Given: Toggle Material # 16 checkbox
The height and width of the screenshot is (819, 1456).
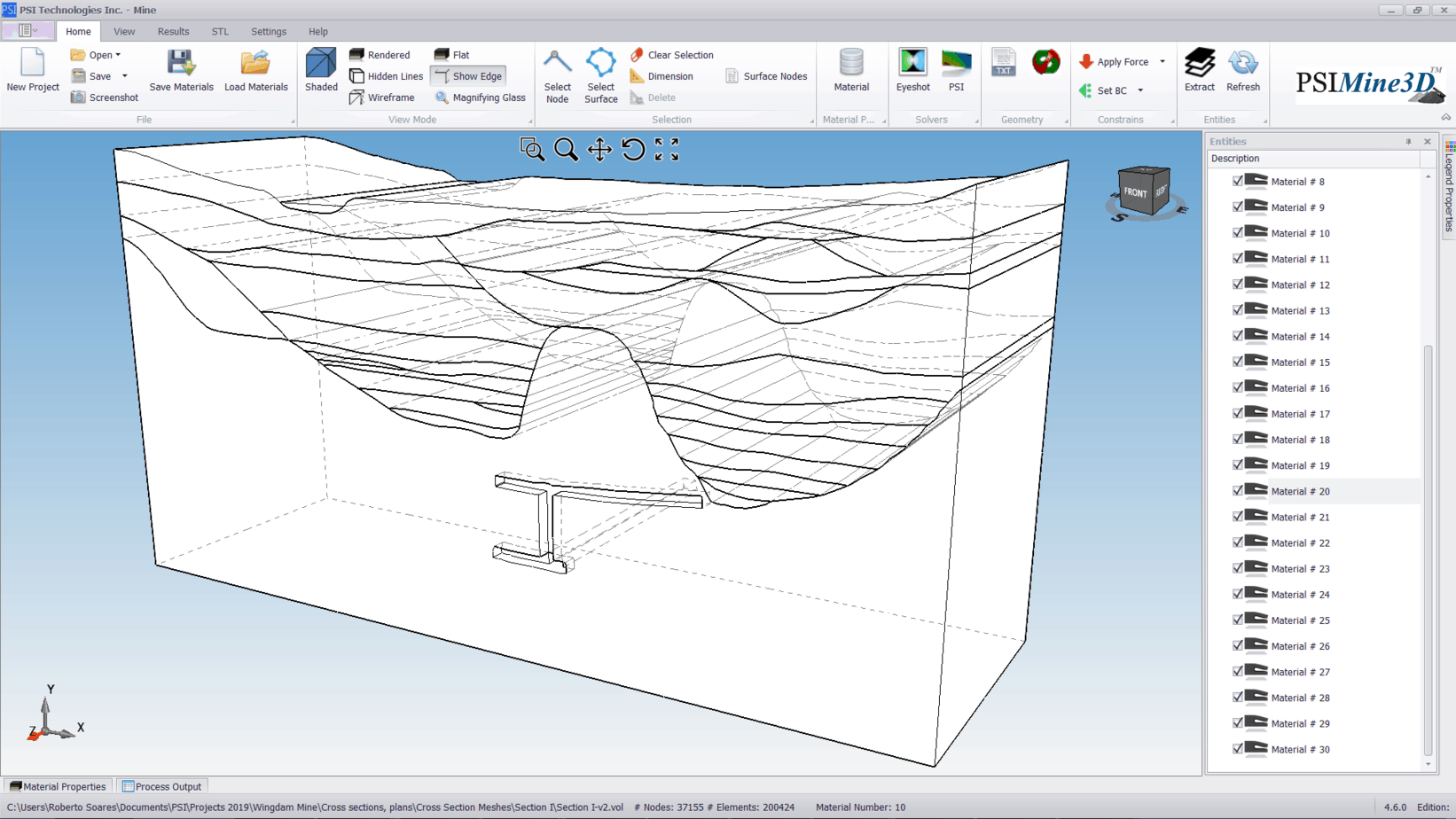Looking at the screenshot, I should 1238,387.
